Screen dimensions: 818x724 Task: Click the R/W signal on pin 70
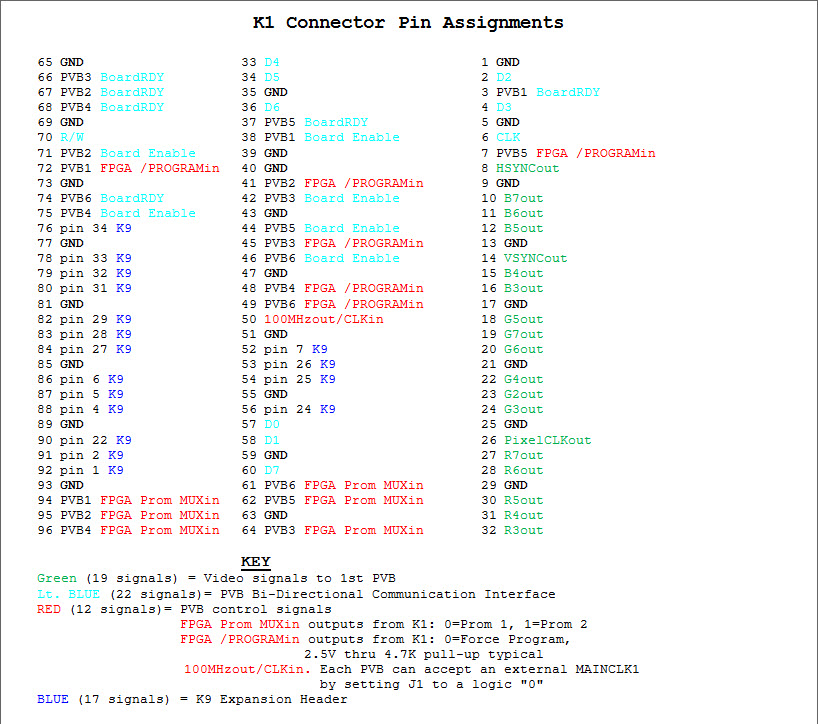point(72,137)
